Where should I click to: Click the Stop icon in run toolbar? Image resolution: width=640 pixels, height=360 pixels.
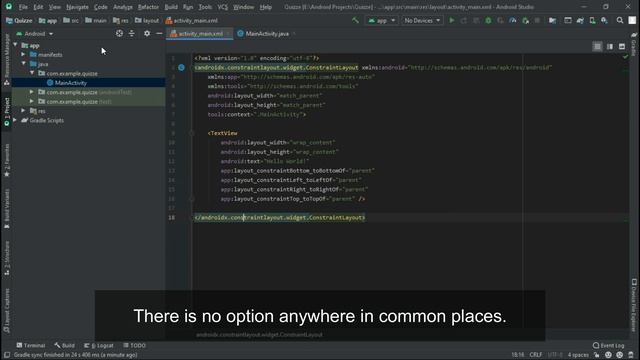(537, 20)
